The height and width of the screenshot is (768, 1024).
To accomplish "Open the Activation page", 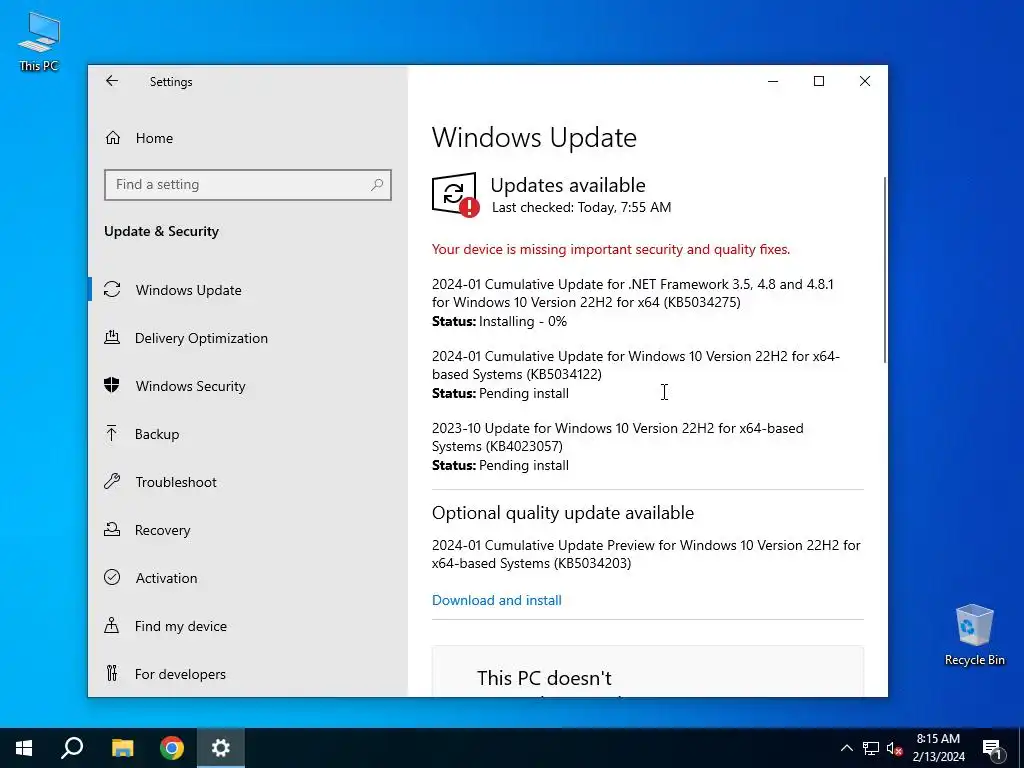I will (167, 578).
